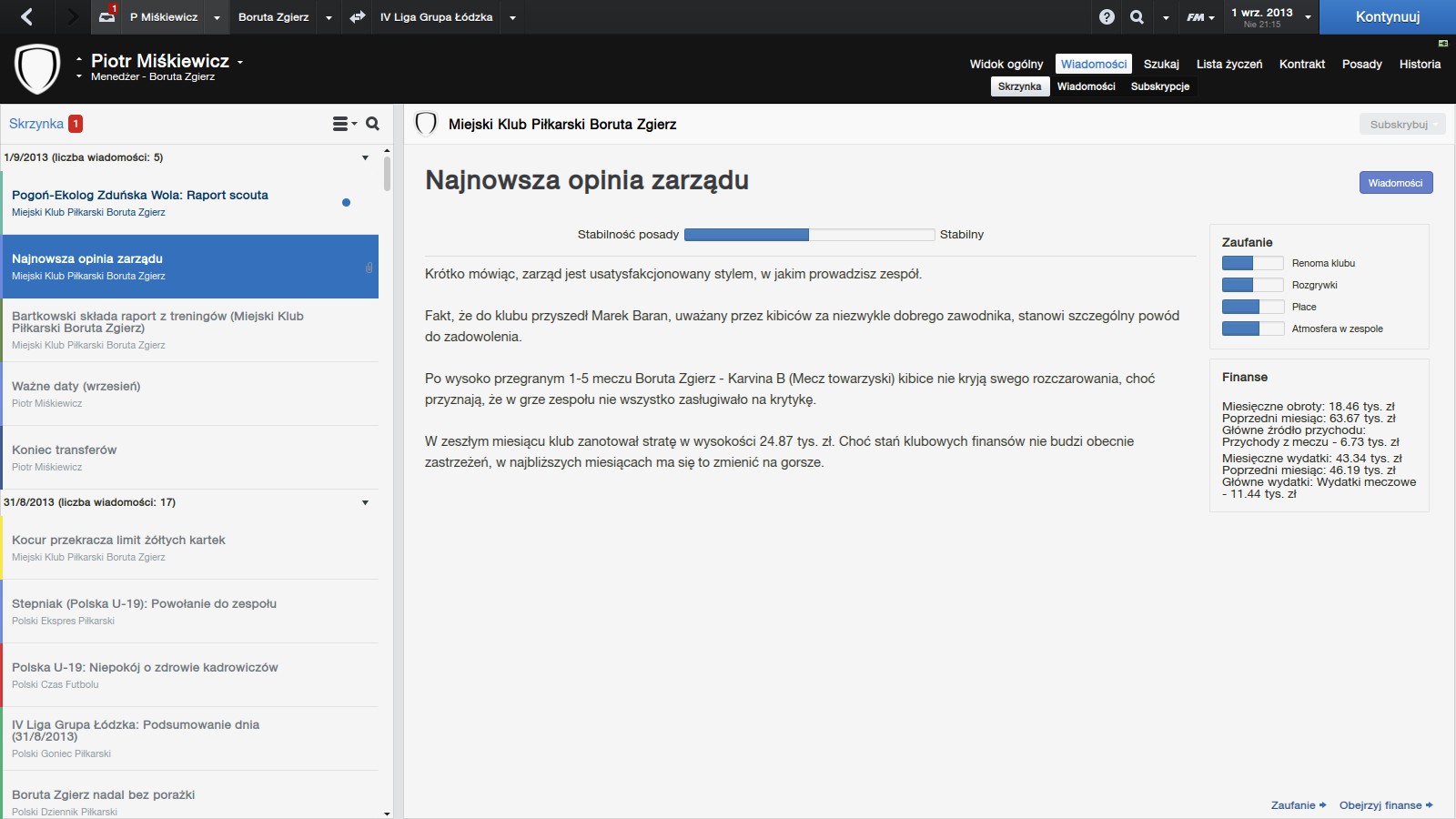1456x819 pixels.
Task: Click the back navigation arrow
Action: pos(26,16)
